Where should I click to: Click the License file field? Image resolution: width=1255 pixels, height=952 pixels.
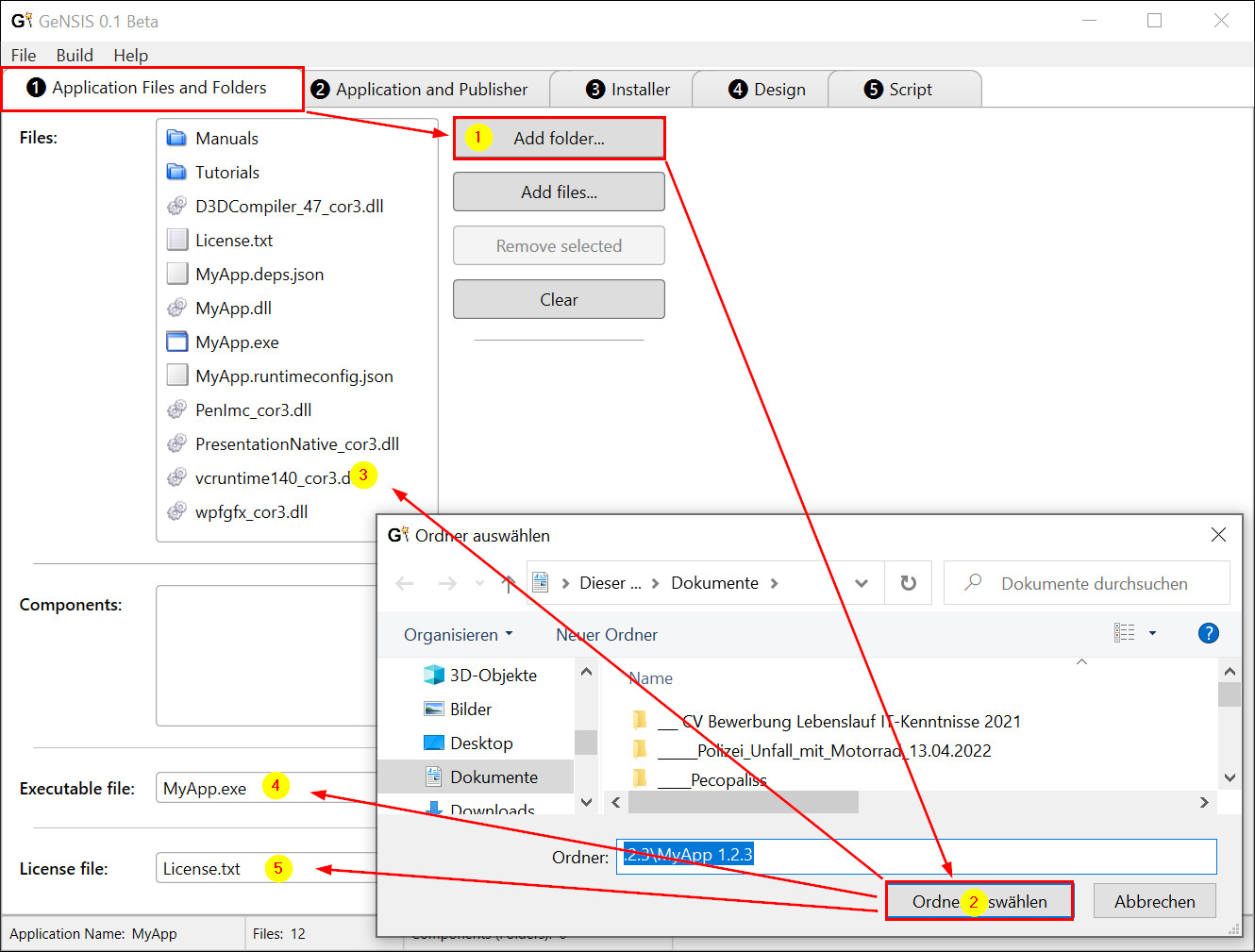266,868
